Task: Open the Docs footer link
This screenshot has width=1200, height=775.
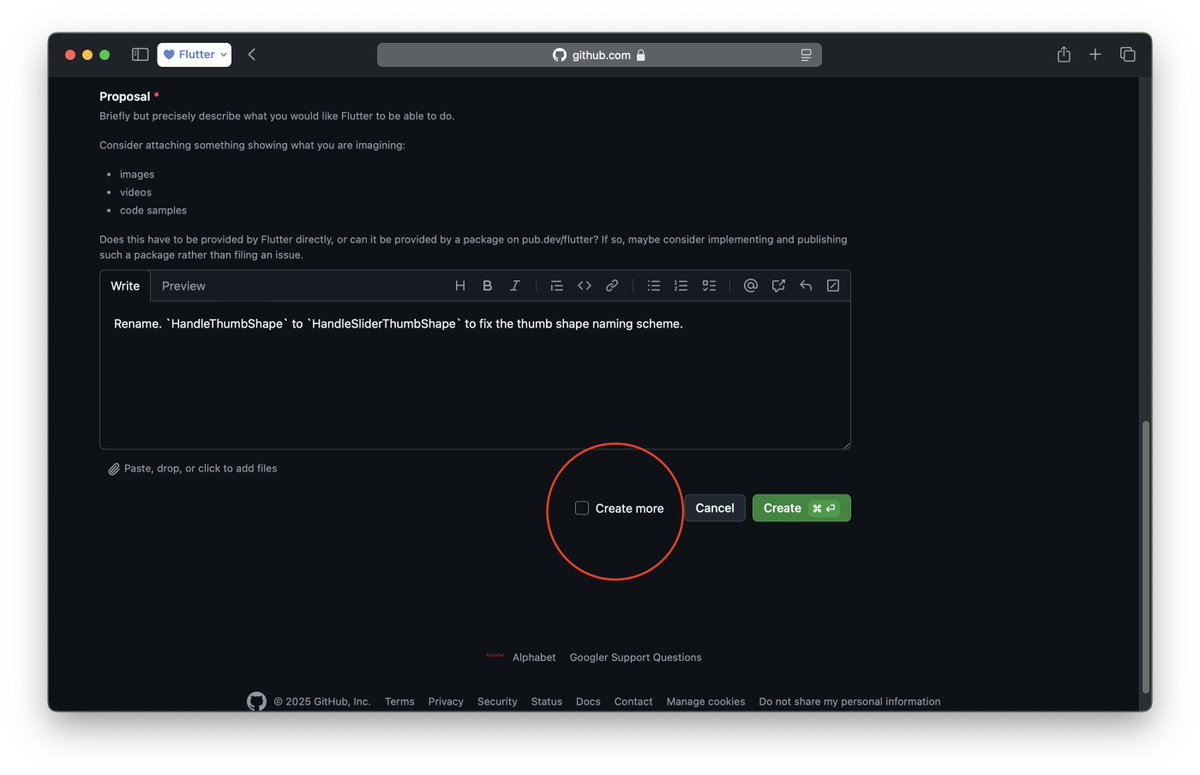Action: [588, 702]
